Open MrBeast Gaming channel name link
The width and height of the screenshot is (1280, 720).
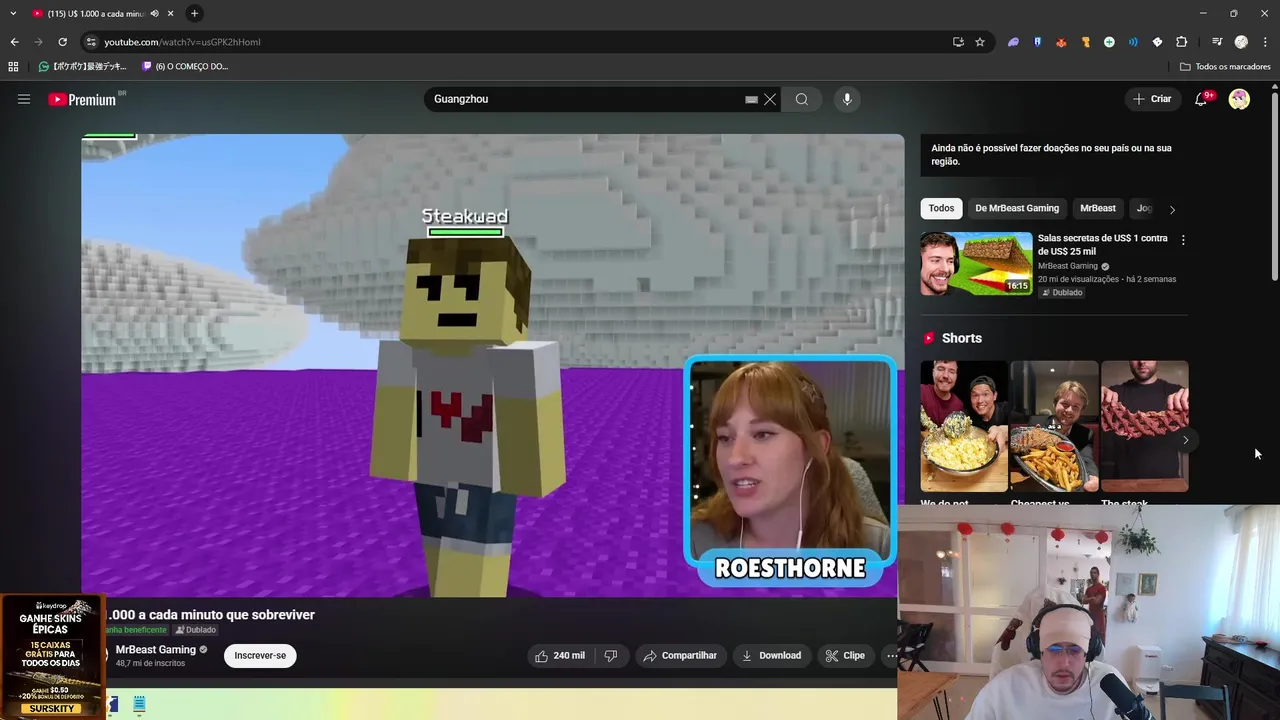(155, 650)
